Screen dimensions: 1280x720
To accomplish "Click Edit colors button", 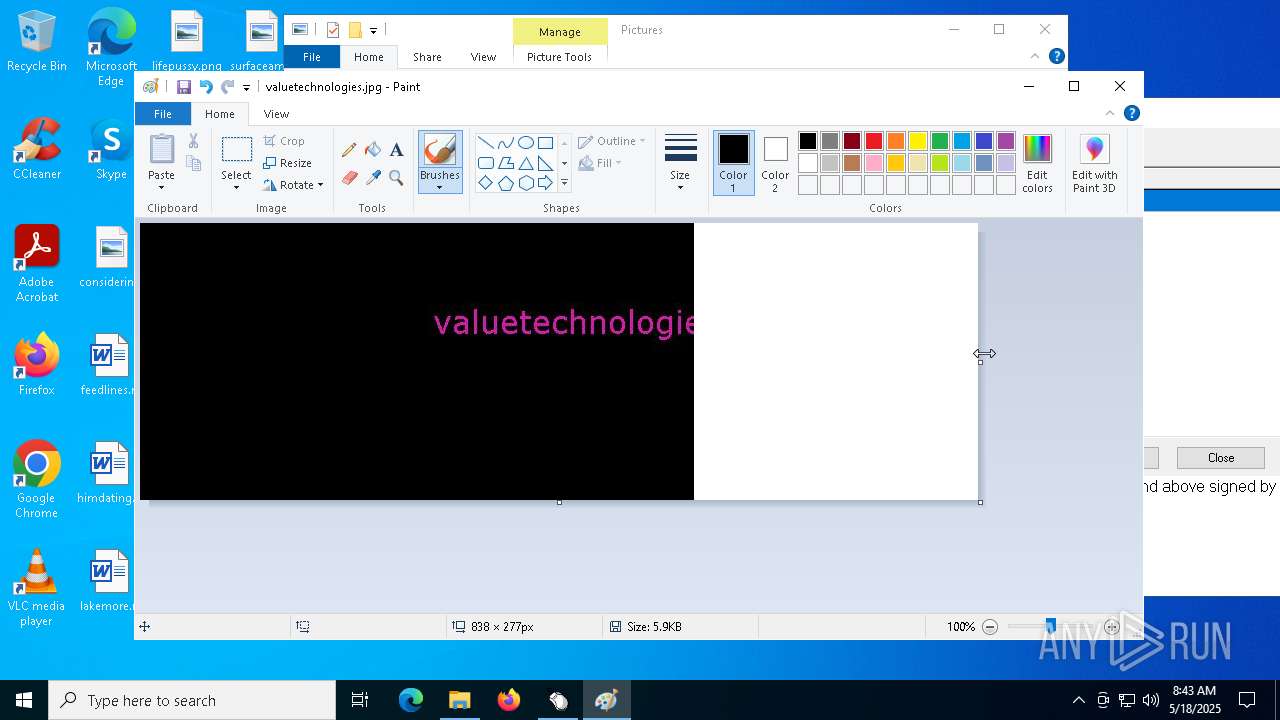I will (x=1037, y=164).
